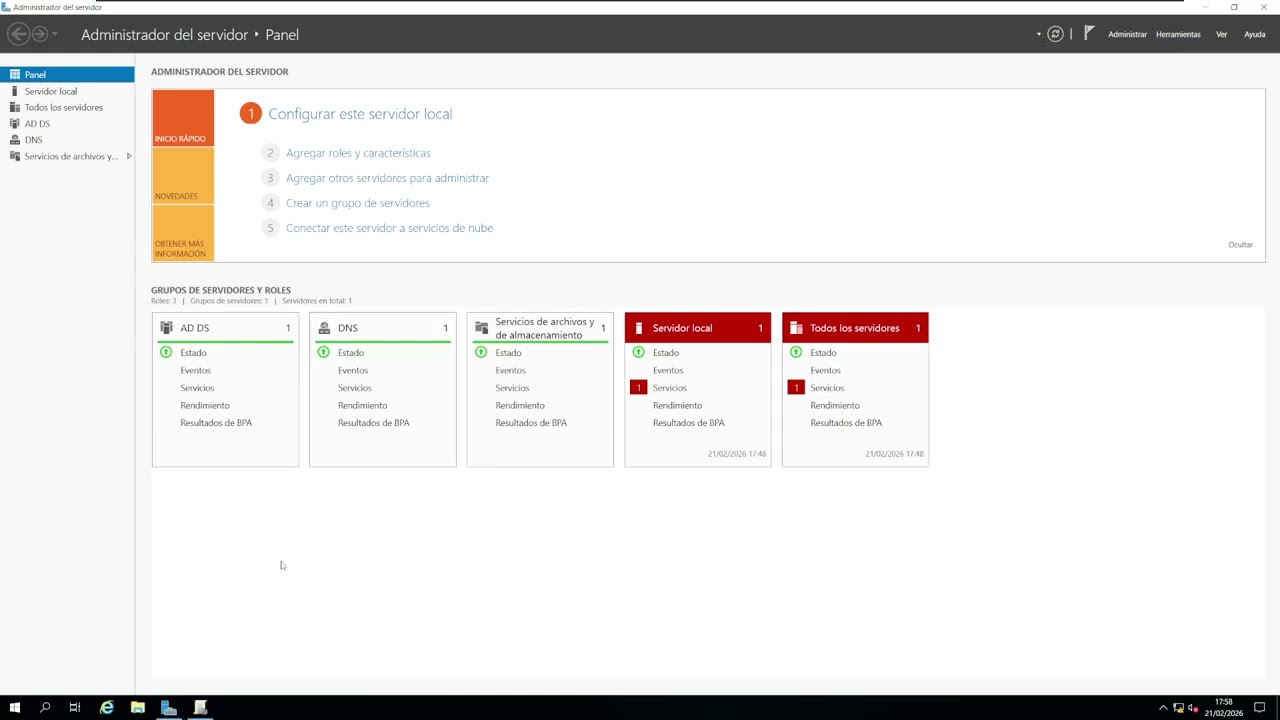Open Eventos in the AD DS tile
The image size is (1280, 720).
[195, 371]
